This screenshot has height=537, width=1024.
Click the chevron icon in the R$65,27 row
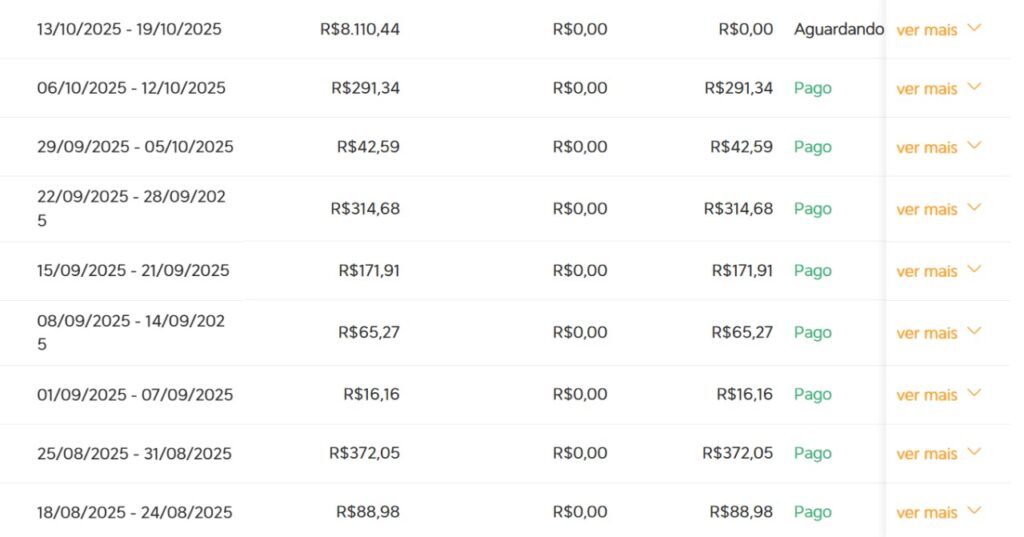click(x=974, y=332)
